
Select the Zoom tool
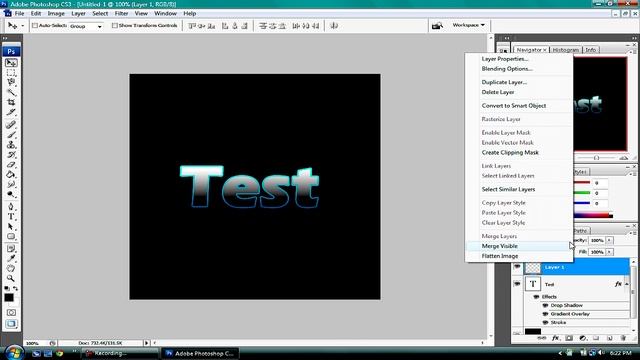[11, 278]
